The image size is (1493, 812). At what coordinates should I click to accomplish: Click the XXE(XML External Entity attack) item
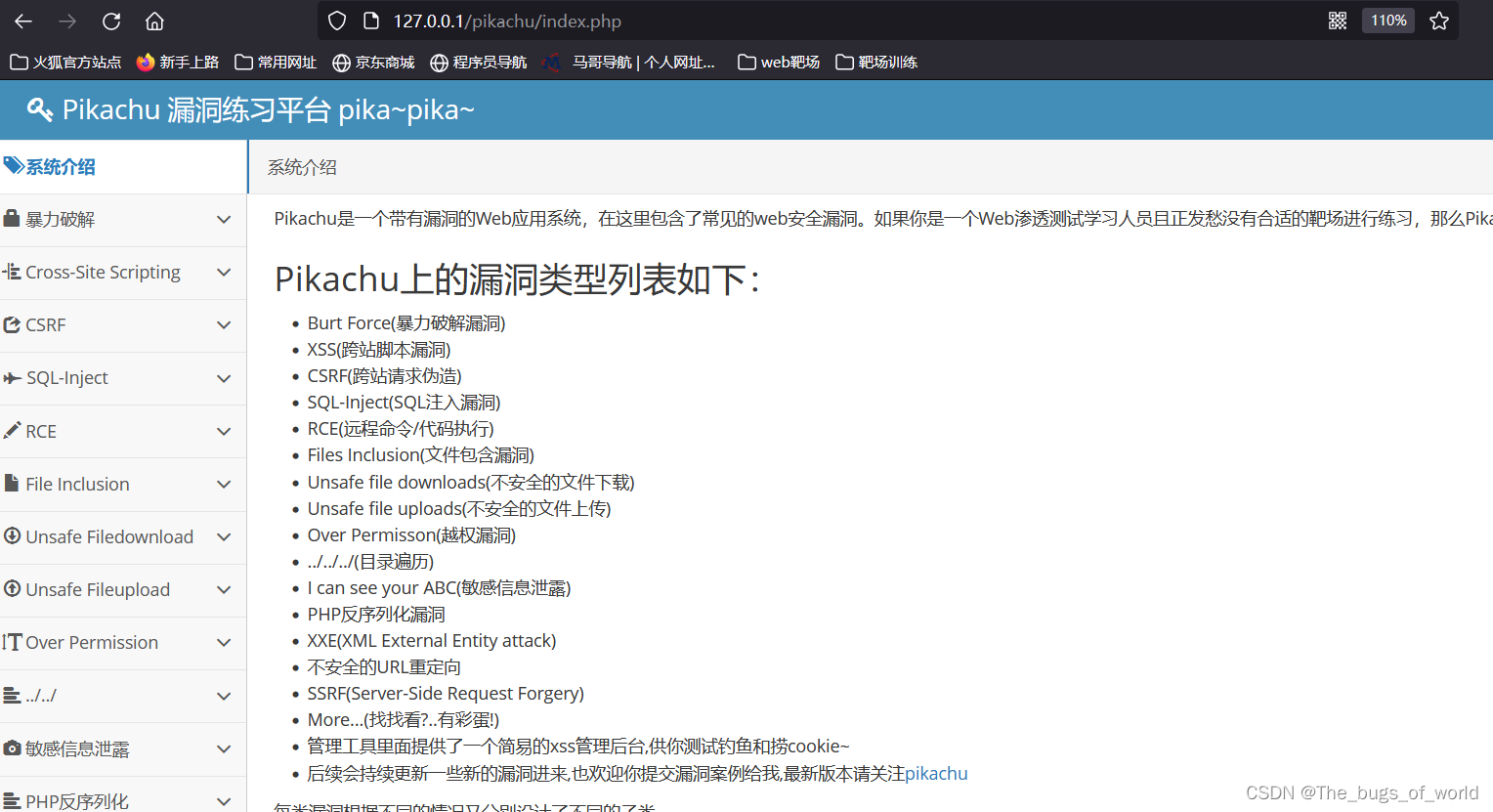pos(432,641)
